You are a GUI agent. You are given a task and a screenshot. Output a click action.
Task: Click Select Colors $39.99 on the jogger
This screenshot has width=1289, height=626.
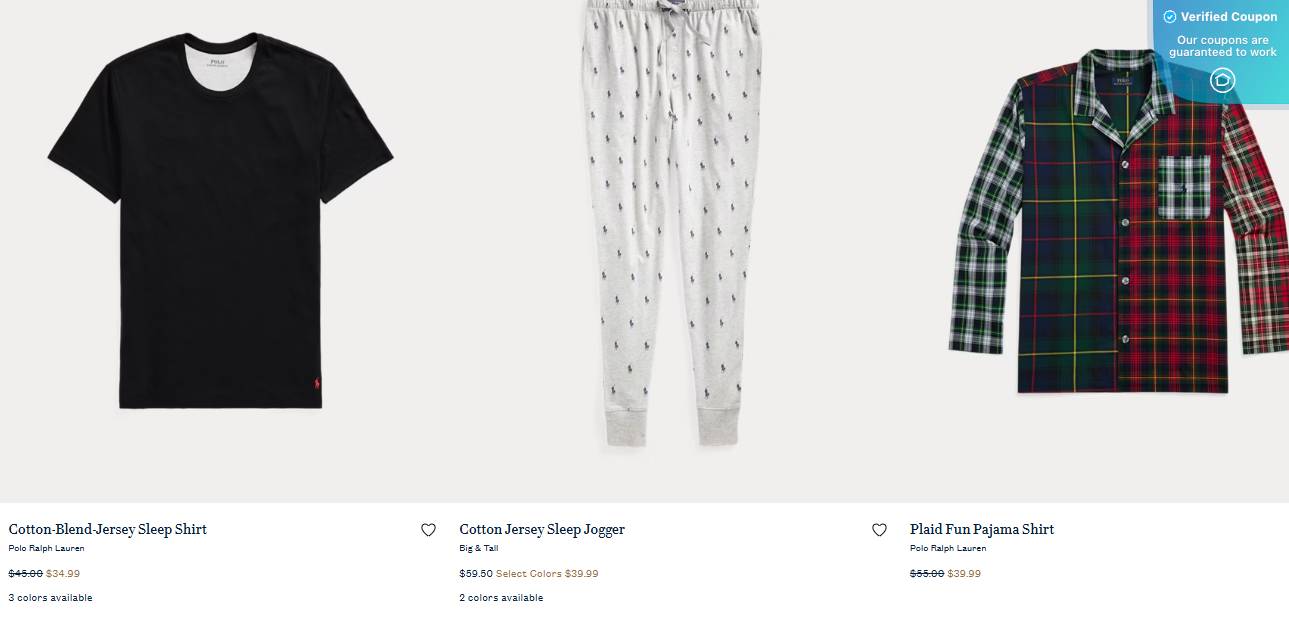click(x=547, y=574)
